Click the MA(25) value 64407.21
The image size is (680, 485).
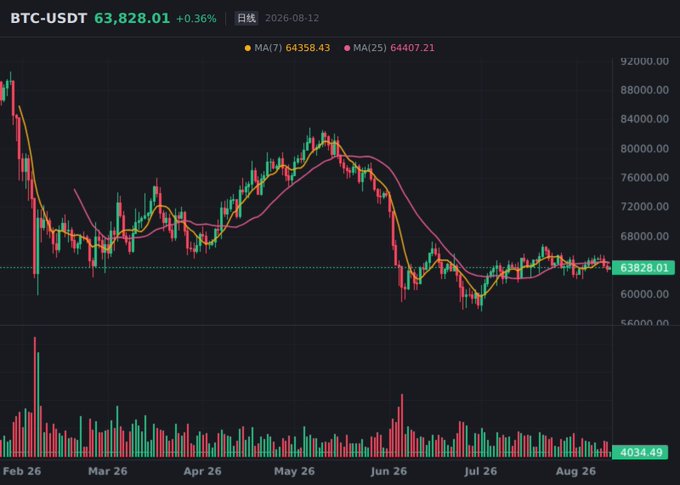click(412, 48)
